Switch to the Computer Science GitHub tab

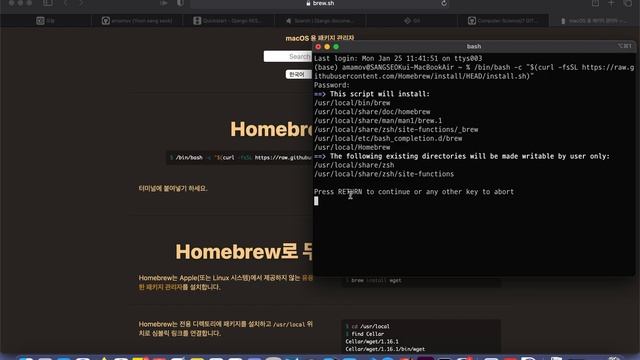tap(503, 20)
